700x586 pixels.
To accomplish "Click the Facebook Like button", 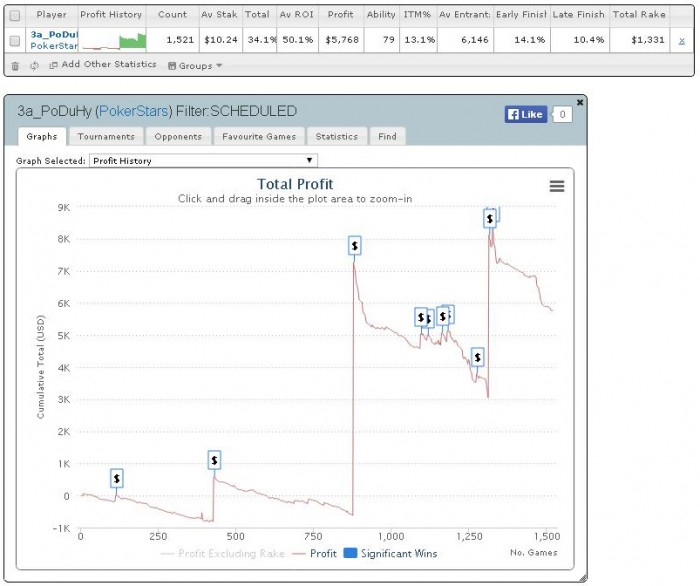I will coord(525,114).
